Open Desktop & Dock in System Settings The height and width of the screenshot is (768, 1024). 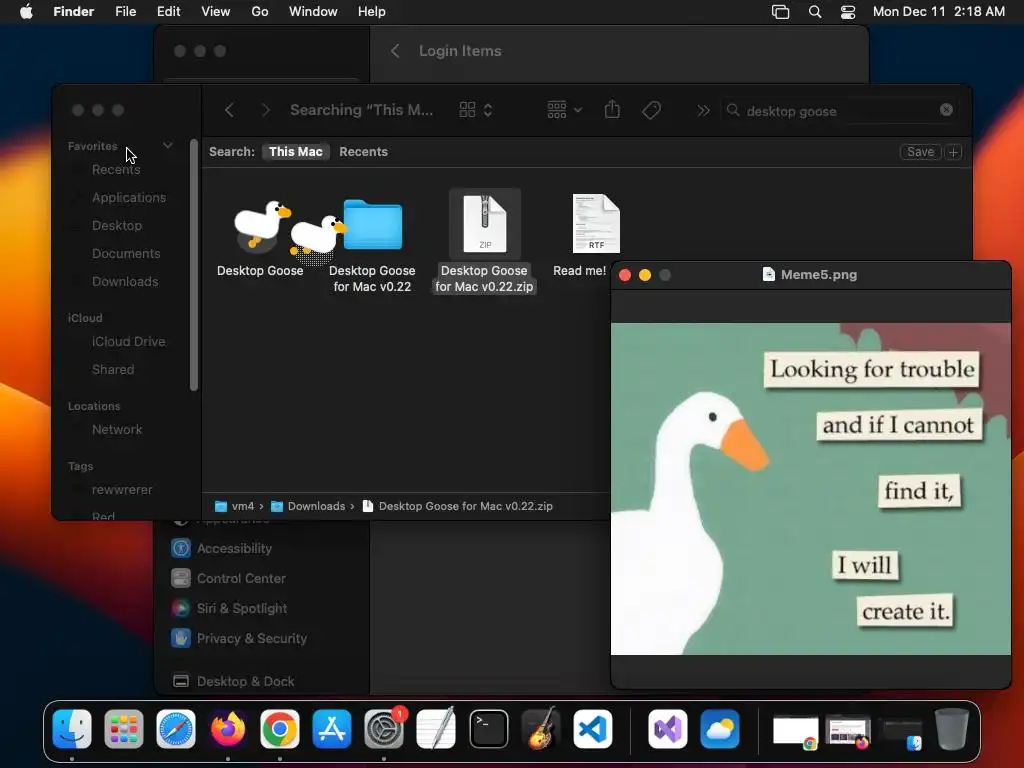(x=233, y=682)
